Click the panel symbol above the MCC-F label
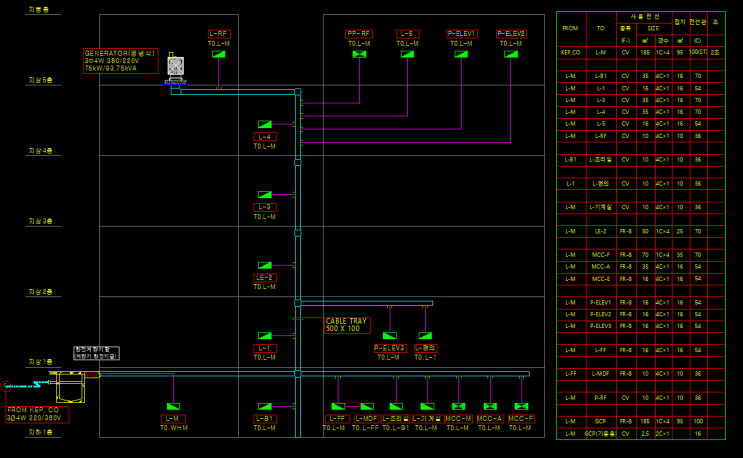Viewport: 743px width, 458px height. (x=521, y=406)
